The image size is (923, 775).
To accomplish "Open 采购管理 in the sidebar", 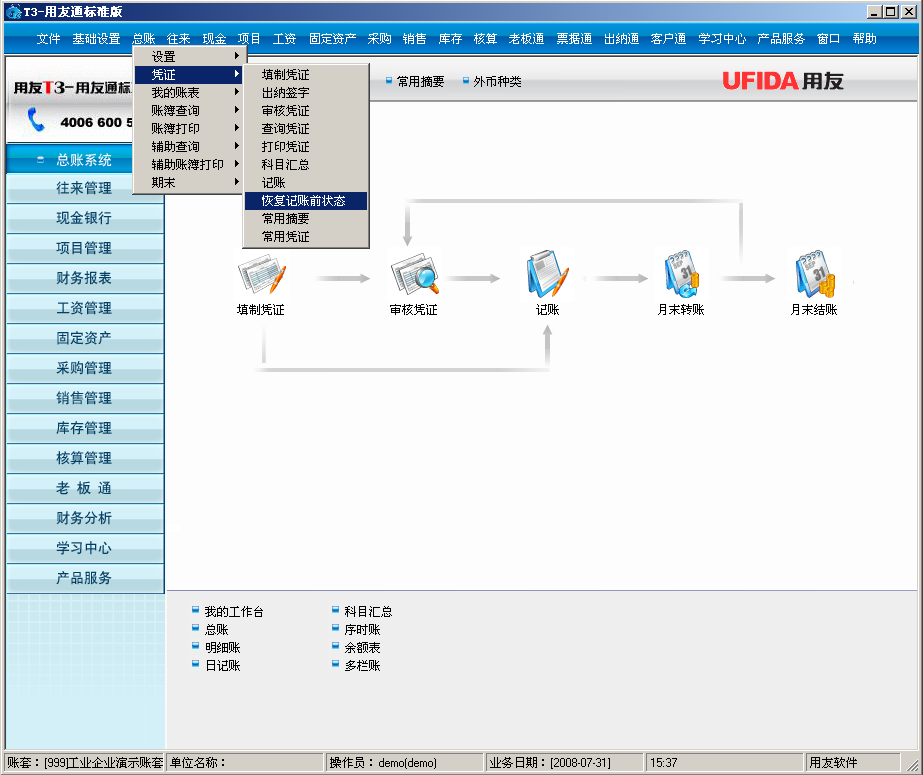I will 85,368.
